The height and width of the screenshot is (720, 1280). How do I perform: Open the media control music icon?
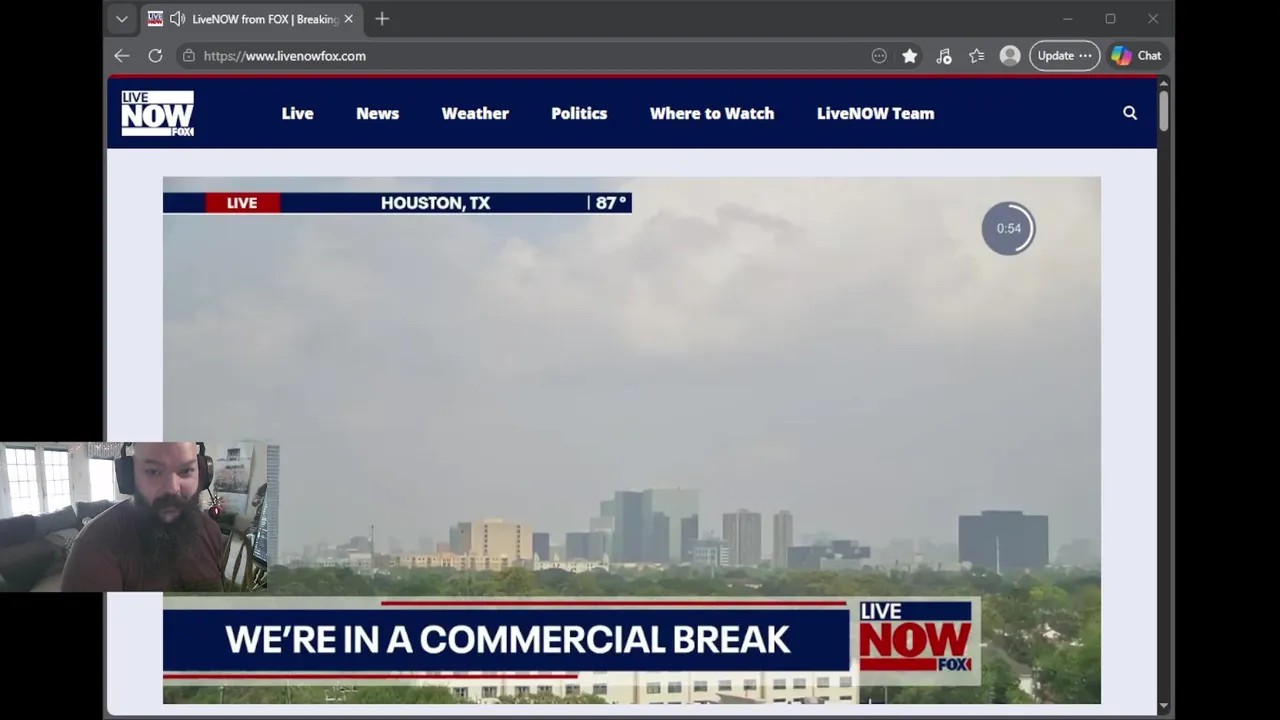[943, 56]
